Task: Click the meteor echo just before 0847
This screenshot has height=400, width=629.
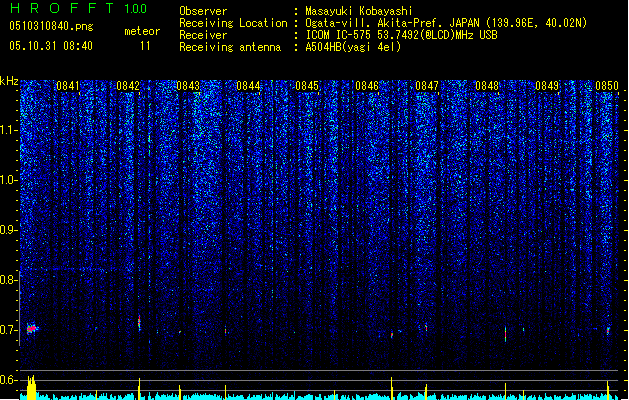Action: tap(426, 328)
